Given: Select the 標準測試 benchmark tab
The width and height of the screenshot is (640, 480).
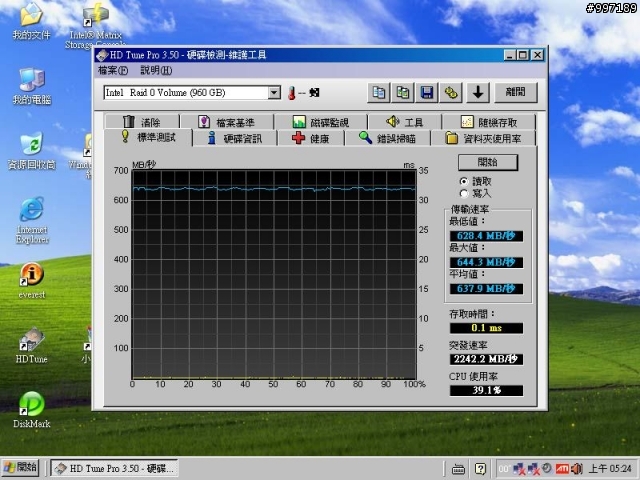Looking at the screenshot, I should (148, 137).
